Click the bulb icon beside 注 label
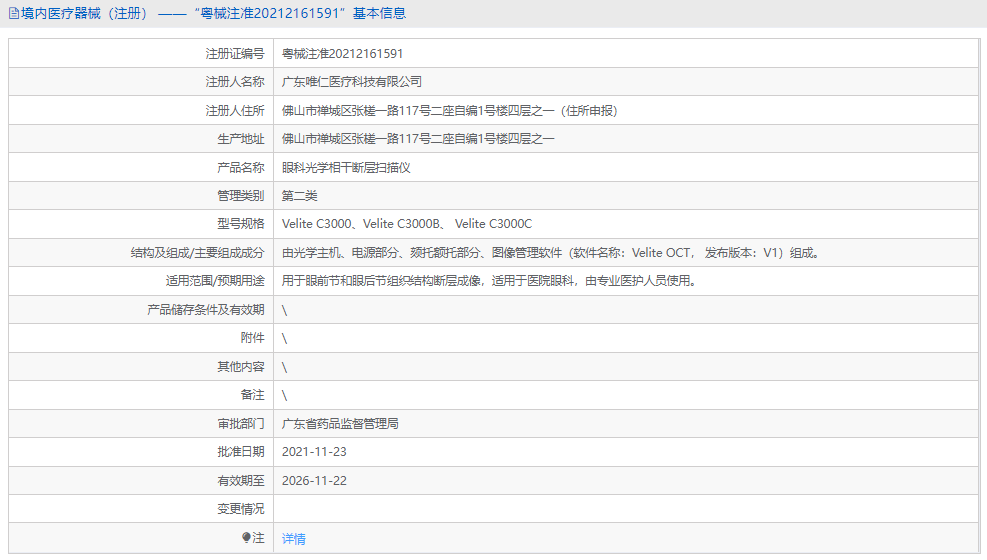 pos(246,537)
